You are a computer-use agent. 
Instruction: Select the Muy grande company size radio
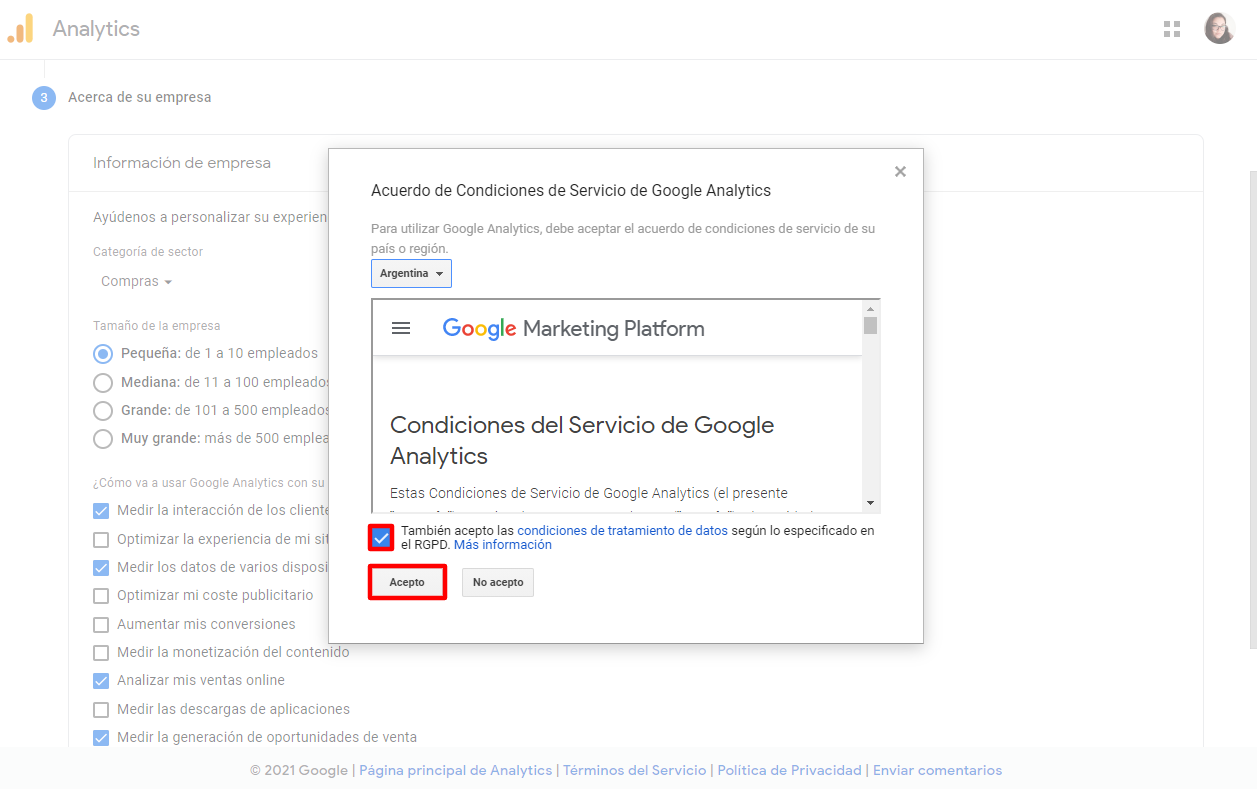102,438
